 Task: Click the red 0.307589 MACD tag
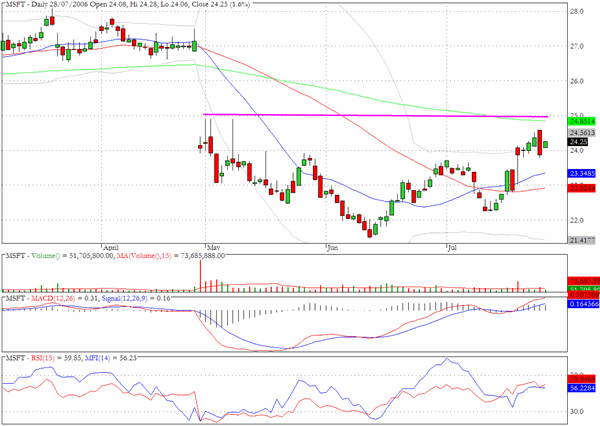(x=582, y=295)
